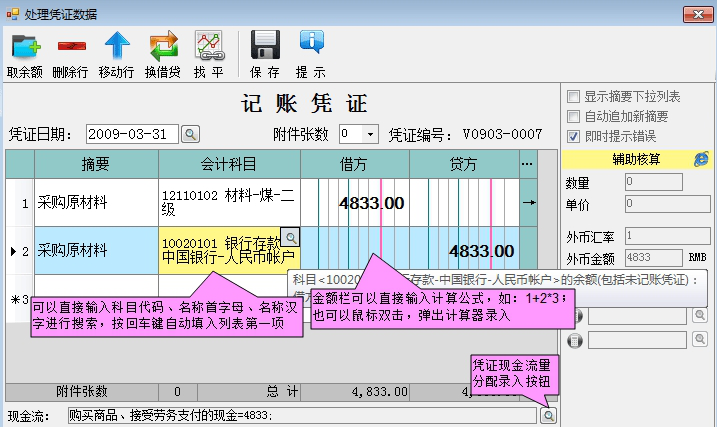
Task: Open the 提示 info icon
Action: (x=311, y=42)
